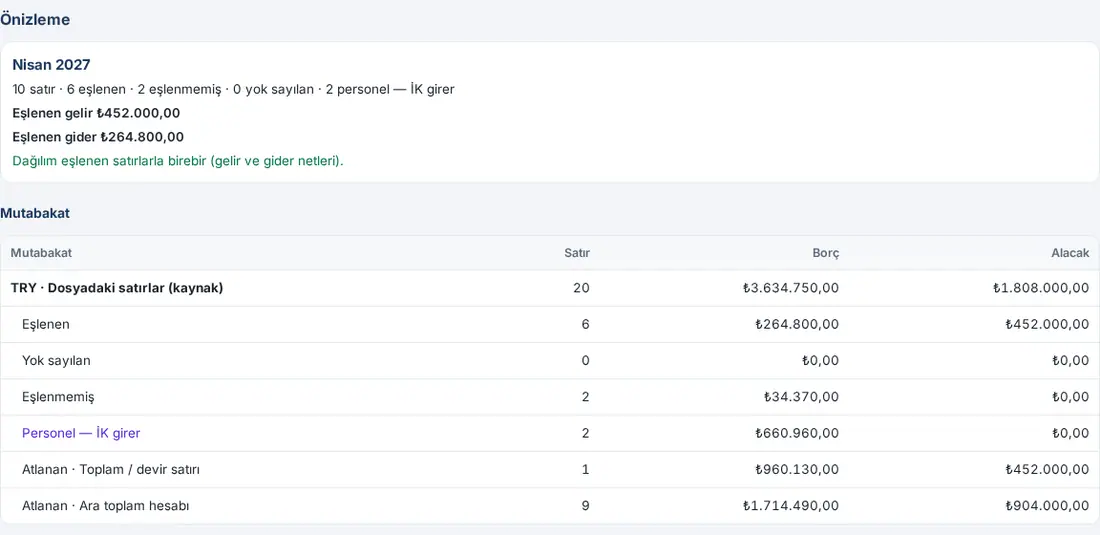This screenshot has width=1100, height=535.
Task: Click the Personel row count 2
Action: (x=586, y=433)
